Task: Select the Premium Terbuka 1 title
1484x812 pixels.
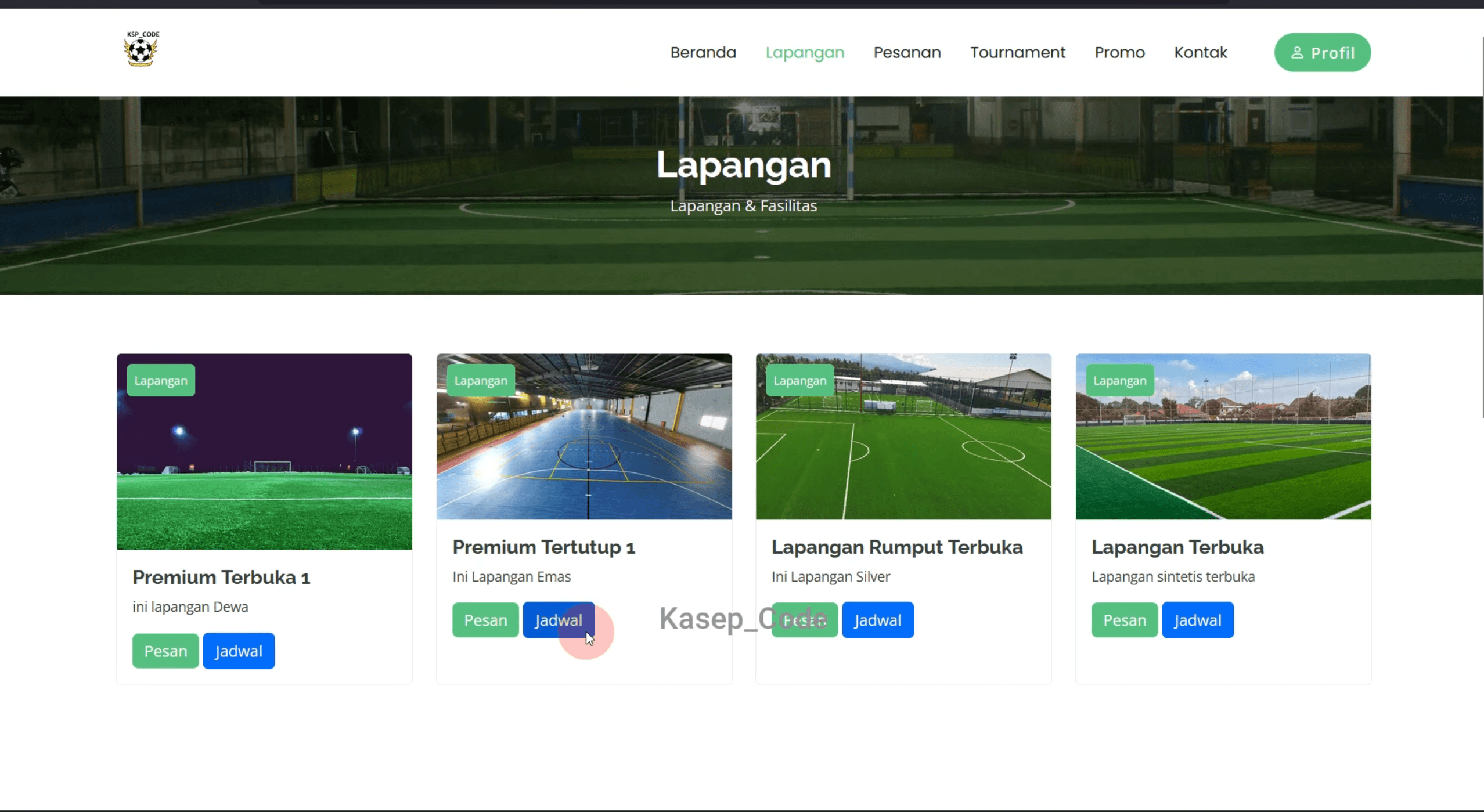Action: pos(221,577)
